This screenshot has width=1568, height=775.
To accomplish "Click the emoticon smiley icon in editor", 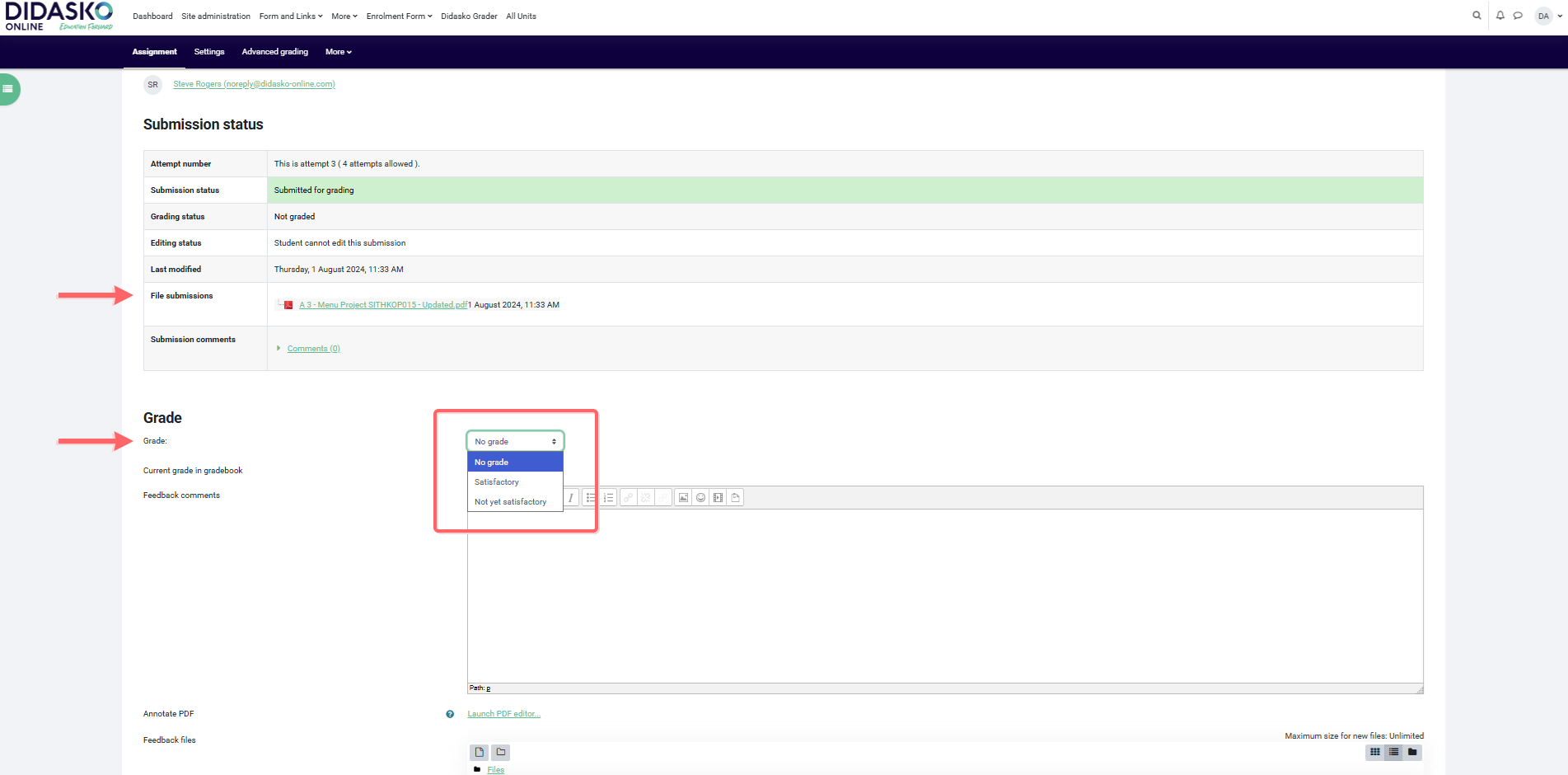I will click(700, 498).
